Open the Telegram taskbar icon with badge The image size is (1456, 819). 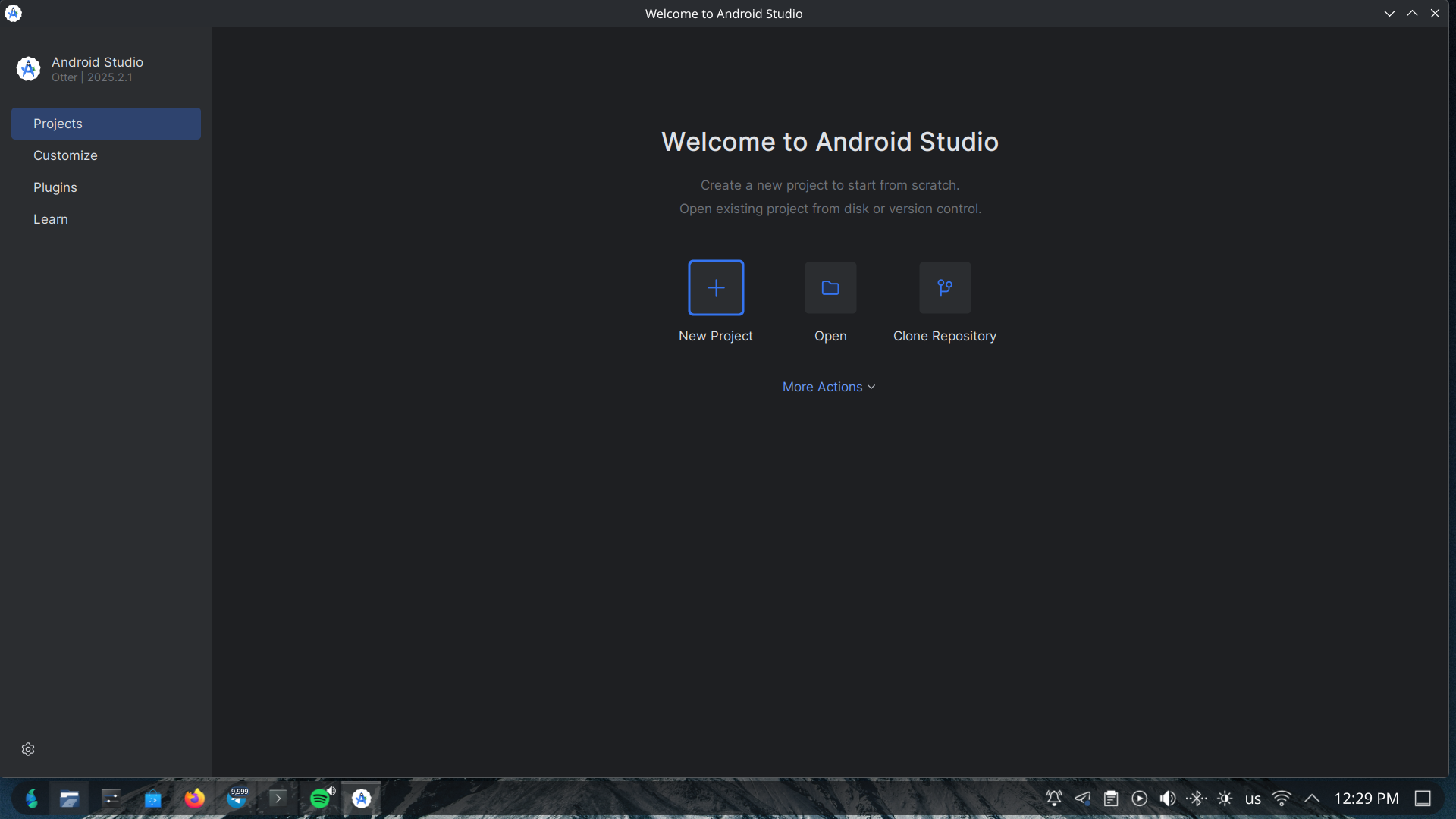(237, 799)
